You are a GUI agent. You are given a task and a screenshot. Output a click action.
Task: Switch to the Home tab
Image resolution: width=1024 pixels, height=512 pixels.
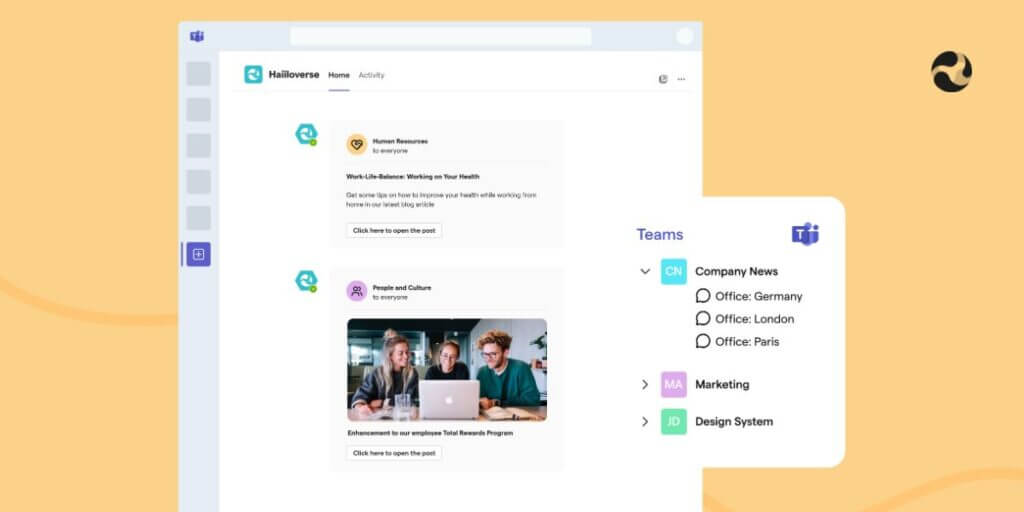coord(339,75)
